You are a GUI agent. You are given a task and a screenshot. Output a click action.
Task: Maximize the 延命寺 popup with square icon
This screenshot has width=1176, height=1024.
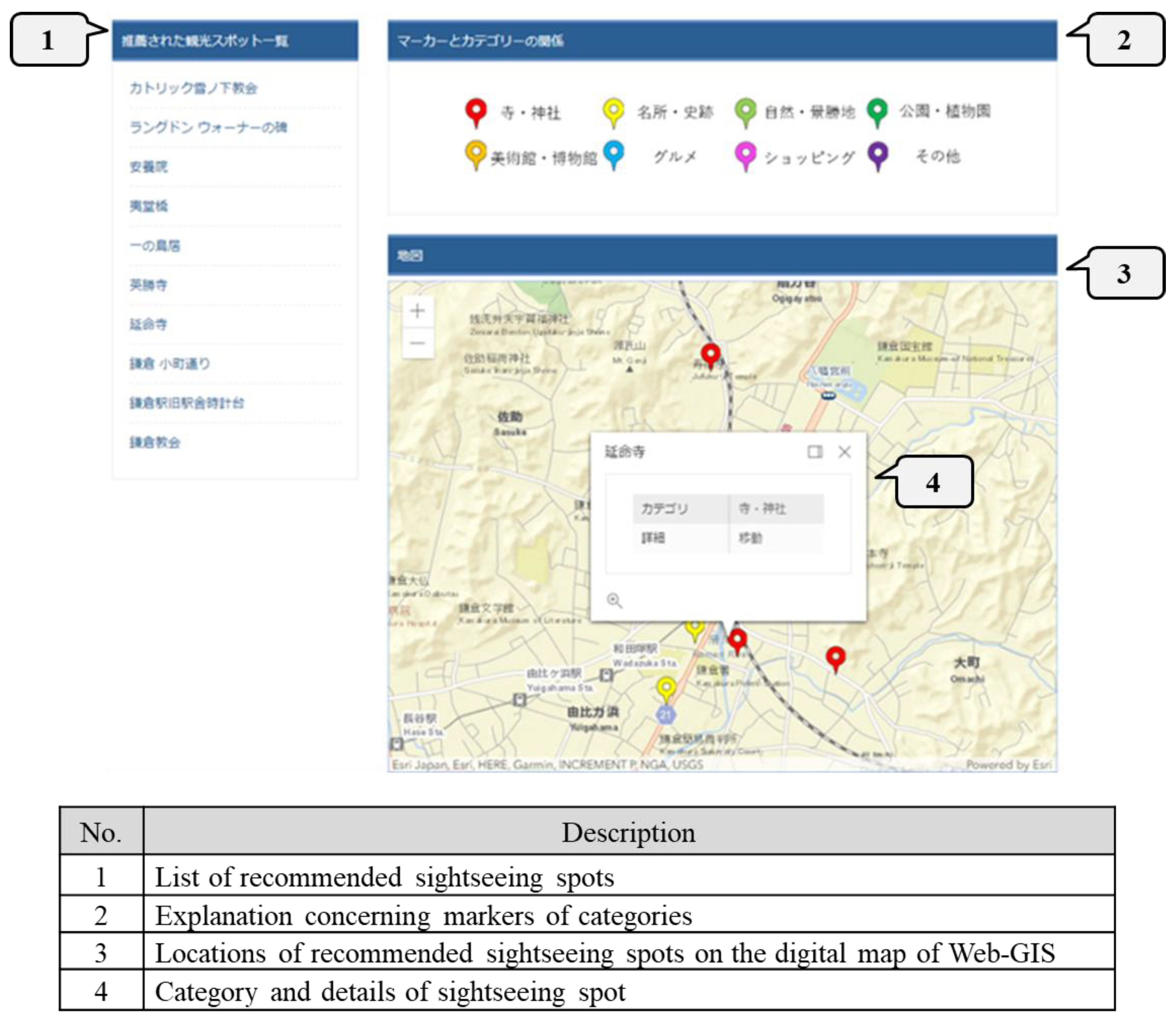point(814,452)
